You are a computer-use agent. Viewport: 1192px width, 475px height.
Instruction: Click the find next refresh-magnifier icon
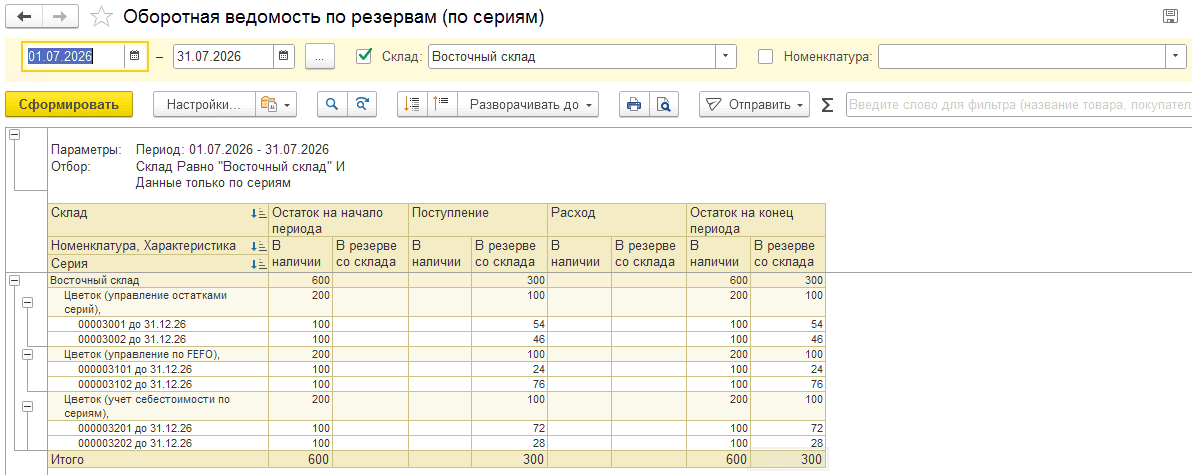coord(363,105)
